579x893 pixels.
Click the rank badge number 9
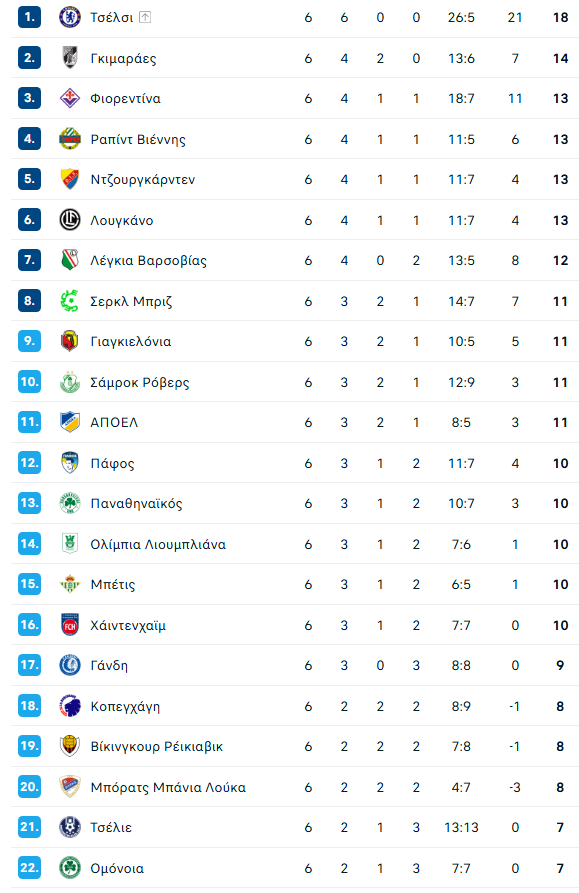click(x=29, y=341)
